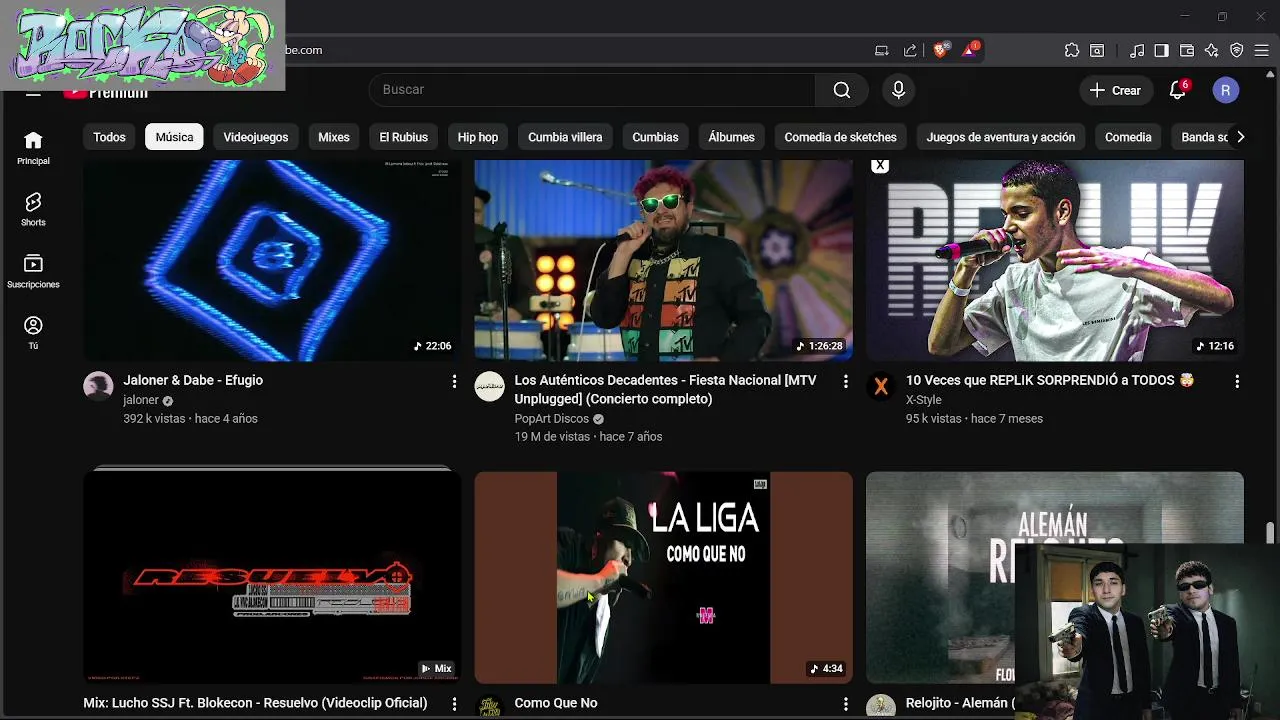Select the Mixes filter chip

click(334, 137)
